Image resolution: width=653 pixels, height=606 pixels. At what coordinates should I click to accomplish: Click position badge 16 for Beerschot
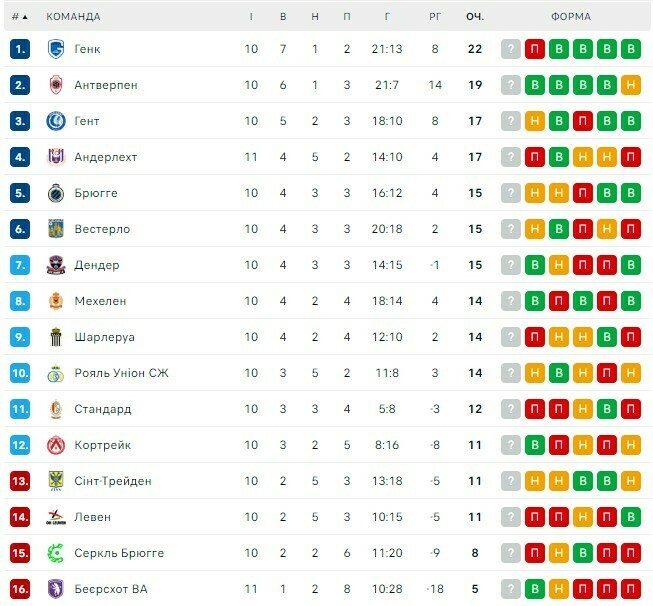click(20, 589)
